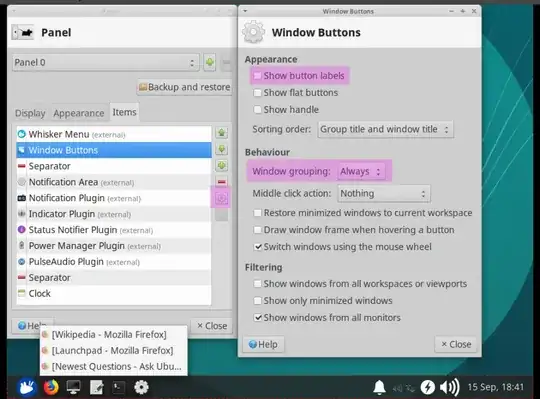
Task: Add new panel with green plus button
Action: [x=209, y=62]
